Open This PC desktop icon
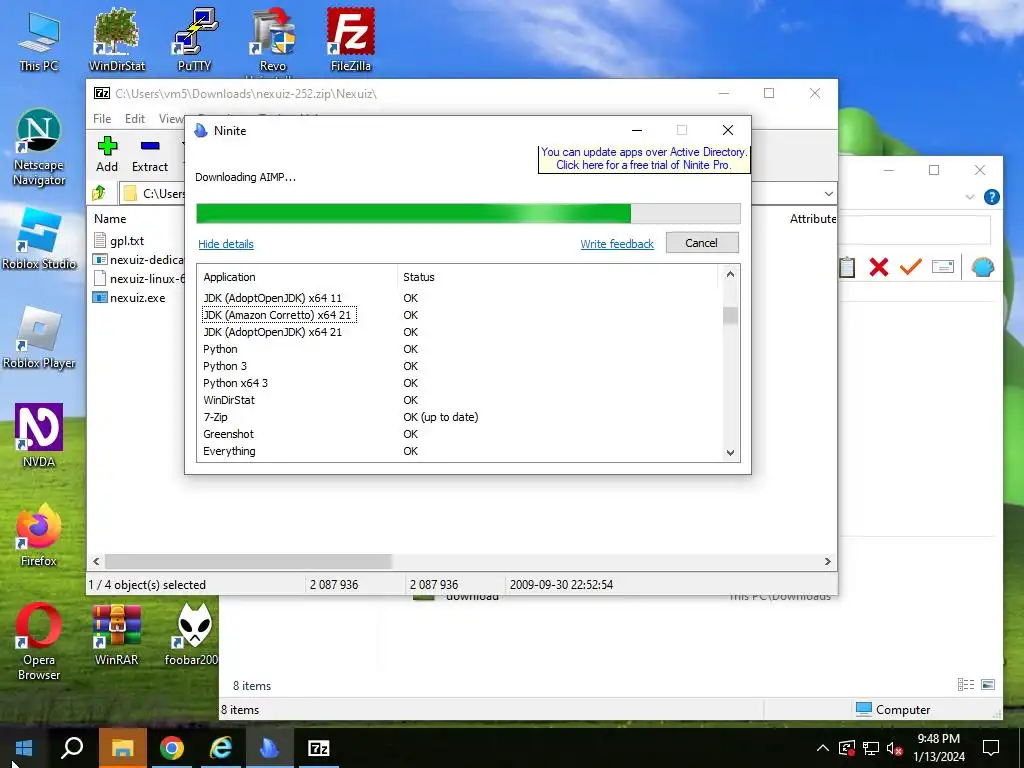This screenshot has height=768, width=1024. [39, 41]
